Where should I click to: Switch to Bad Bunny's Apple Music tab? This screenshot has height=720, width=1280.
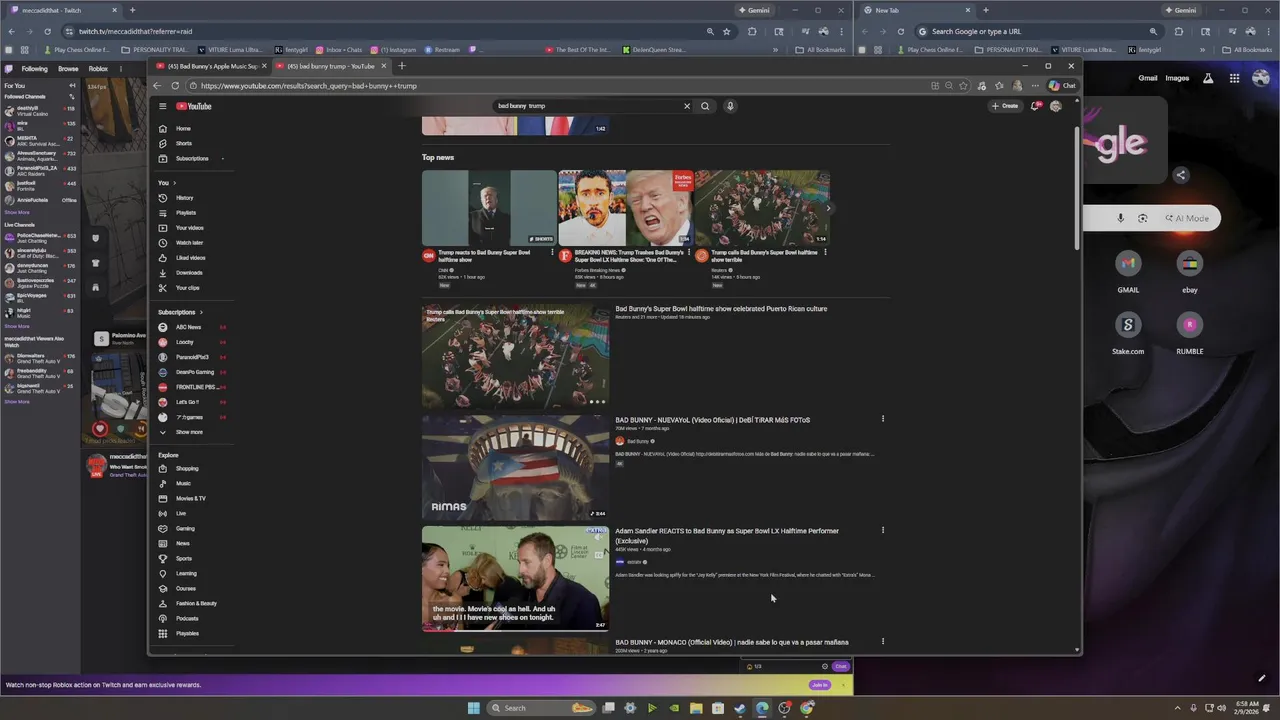click(x=214, y=66)
